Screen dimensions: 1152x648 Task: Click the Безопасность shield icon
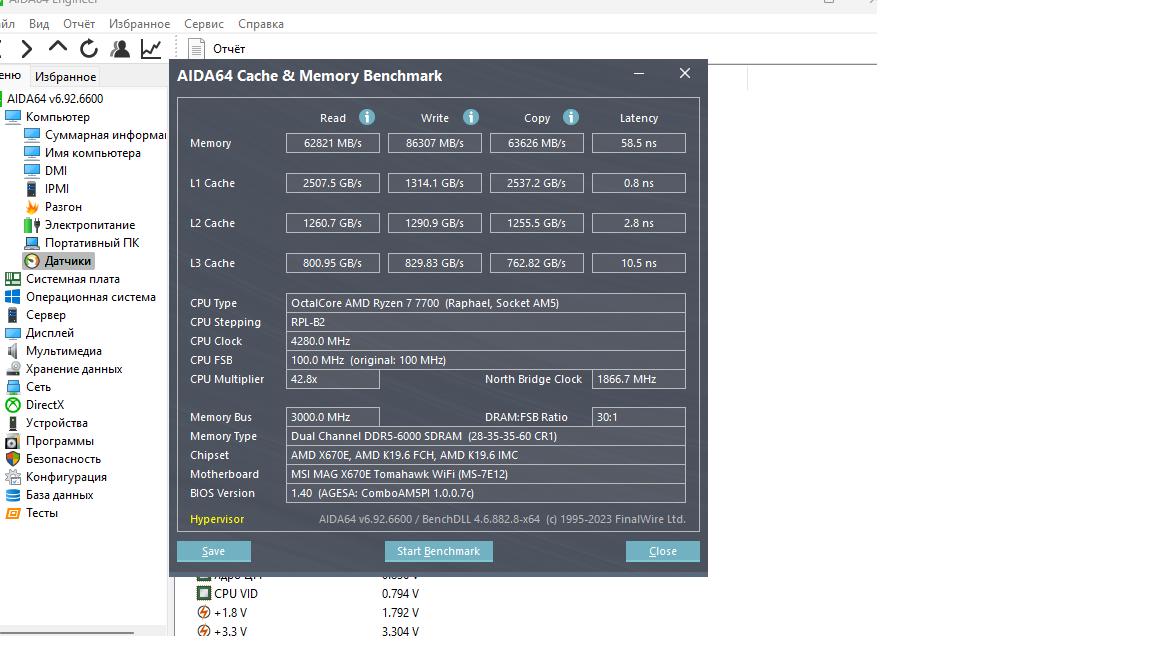[13, 459]
